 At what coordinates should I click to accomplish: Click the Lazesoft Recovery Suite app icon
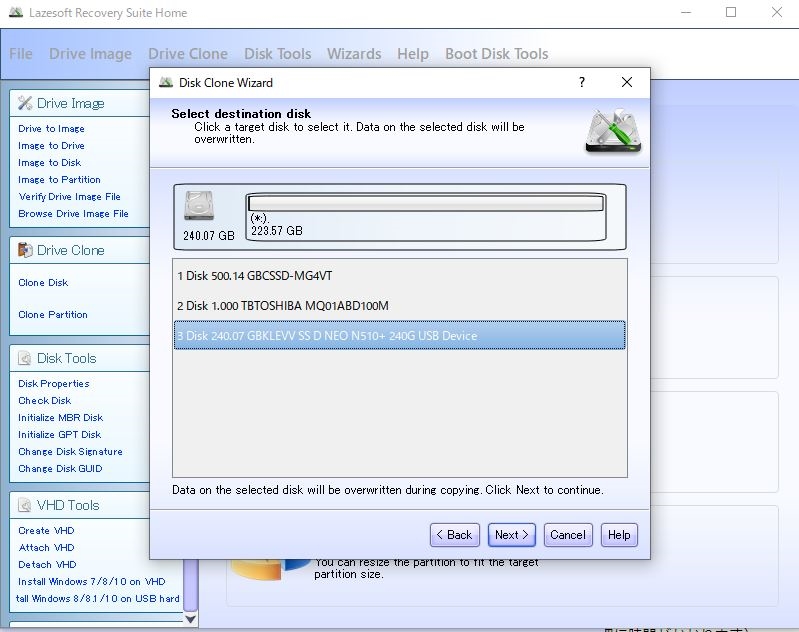[16, 13]
